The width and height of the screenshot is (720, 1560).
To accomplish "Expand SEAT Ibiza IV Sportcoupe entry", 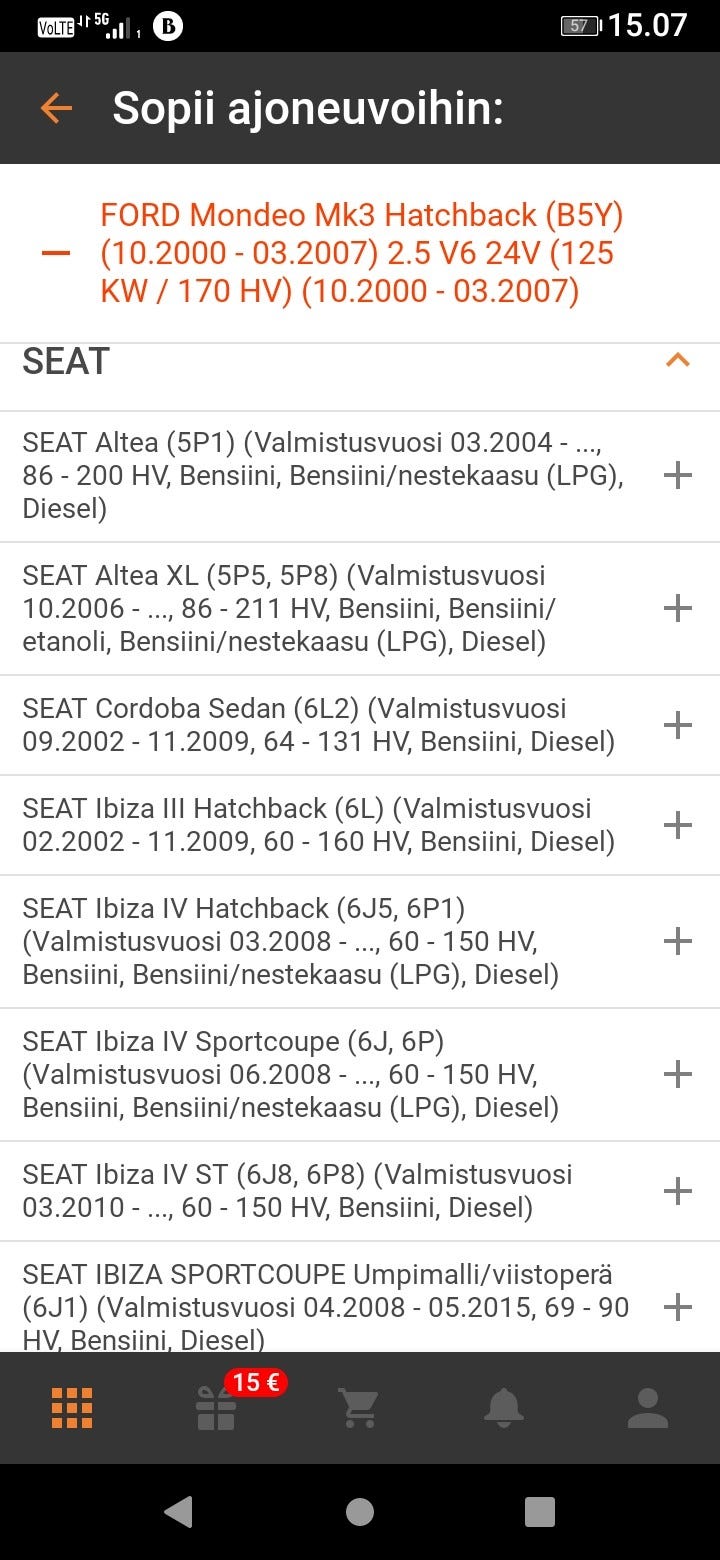I will tap(677, 1074).
